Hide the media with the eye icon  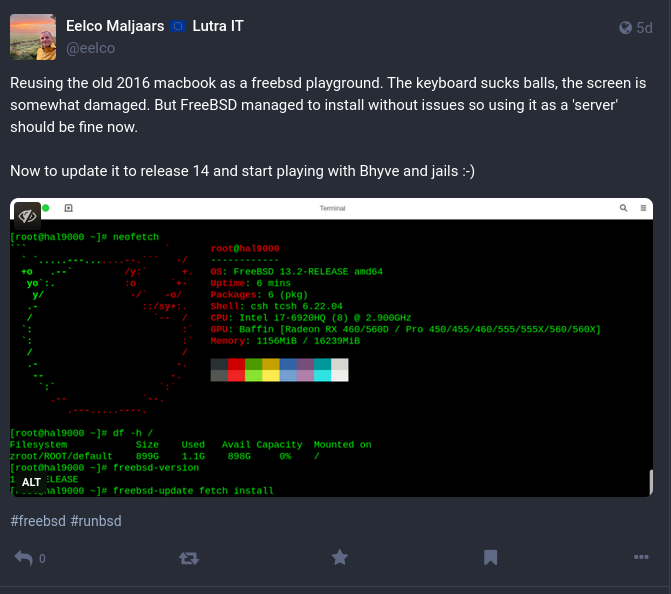27,215
